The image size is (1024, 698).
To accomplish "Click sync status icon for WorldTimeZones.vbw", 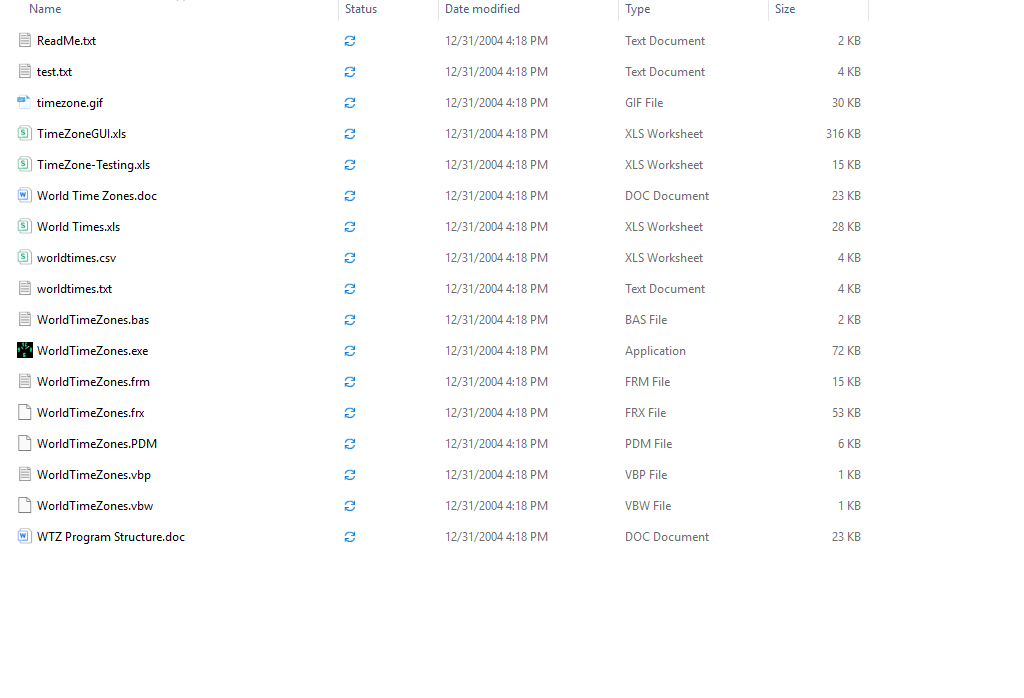I will 350,506.
